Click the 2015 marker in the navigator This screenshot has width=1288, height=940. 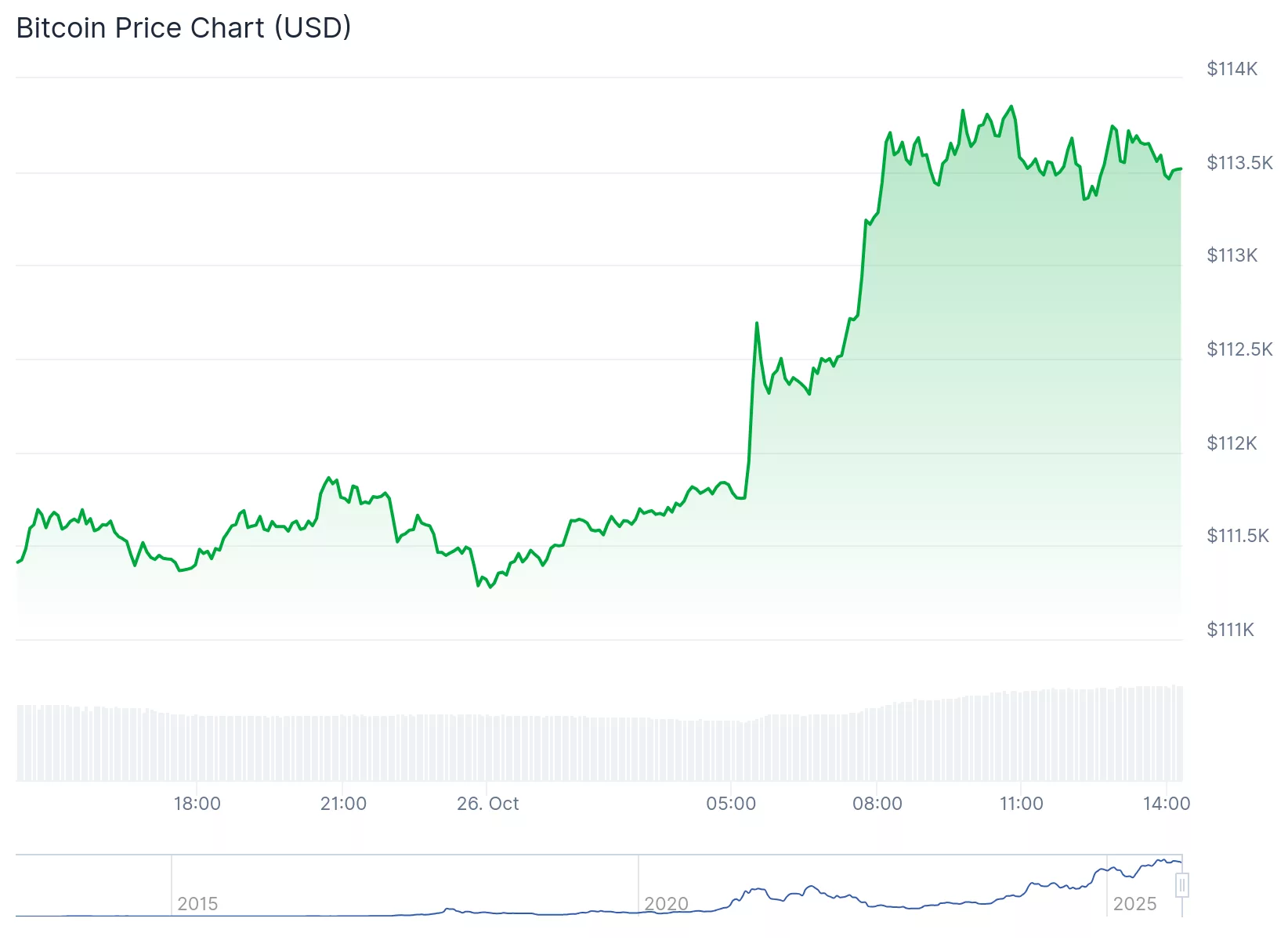point(197,904)
